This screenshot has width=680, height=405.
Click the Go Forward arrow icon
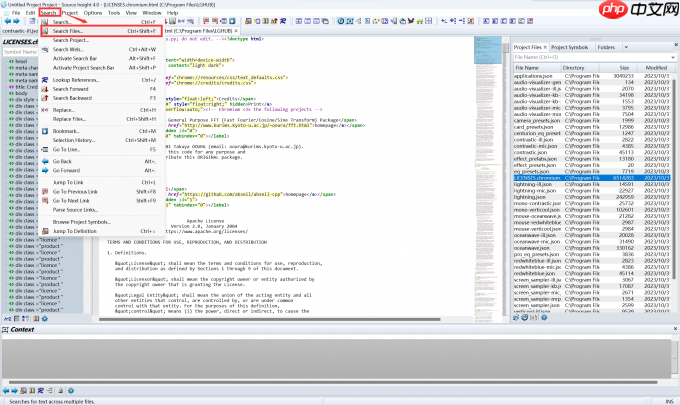click(44, 171)
